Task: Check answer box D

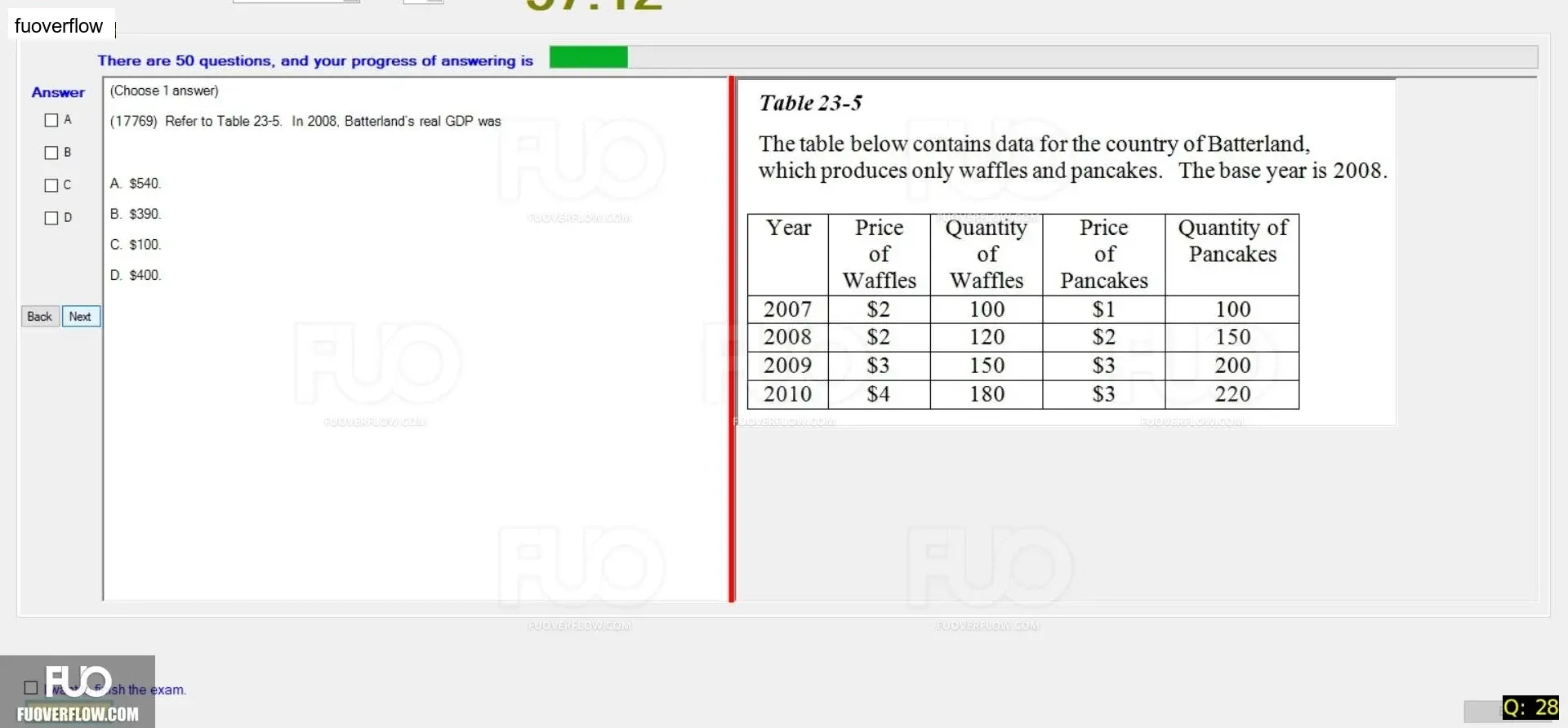Action: [51, 219]
